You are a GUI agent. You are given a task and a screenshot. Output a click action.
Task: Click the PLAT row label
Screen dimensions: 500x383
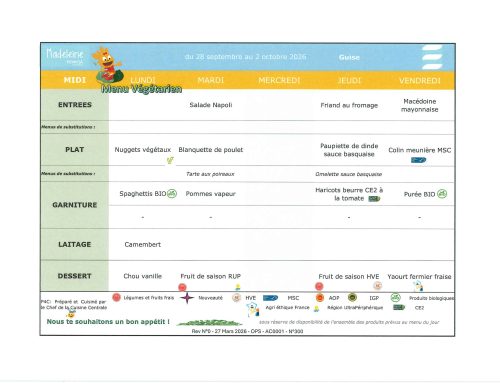click(x=75, y=150)
